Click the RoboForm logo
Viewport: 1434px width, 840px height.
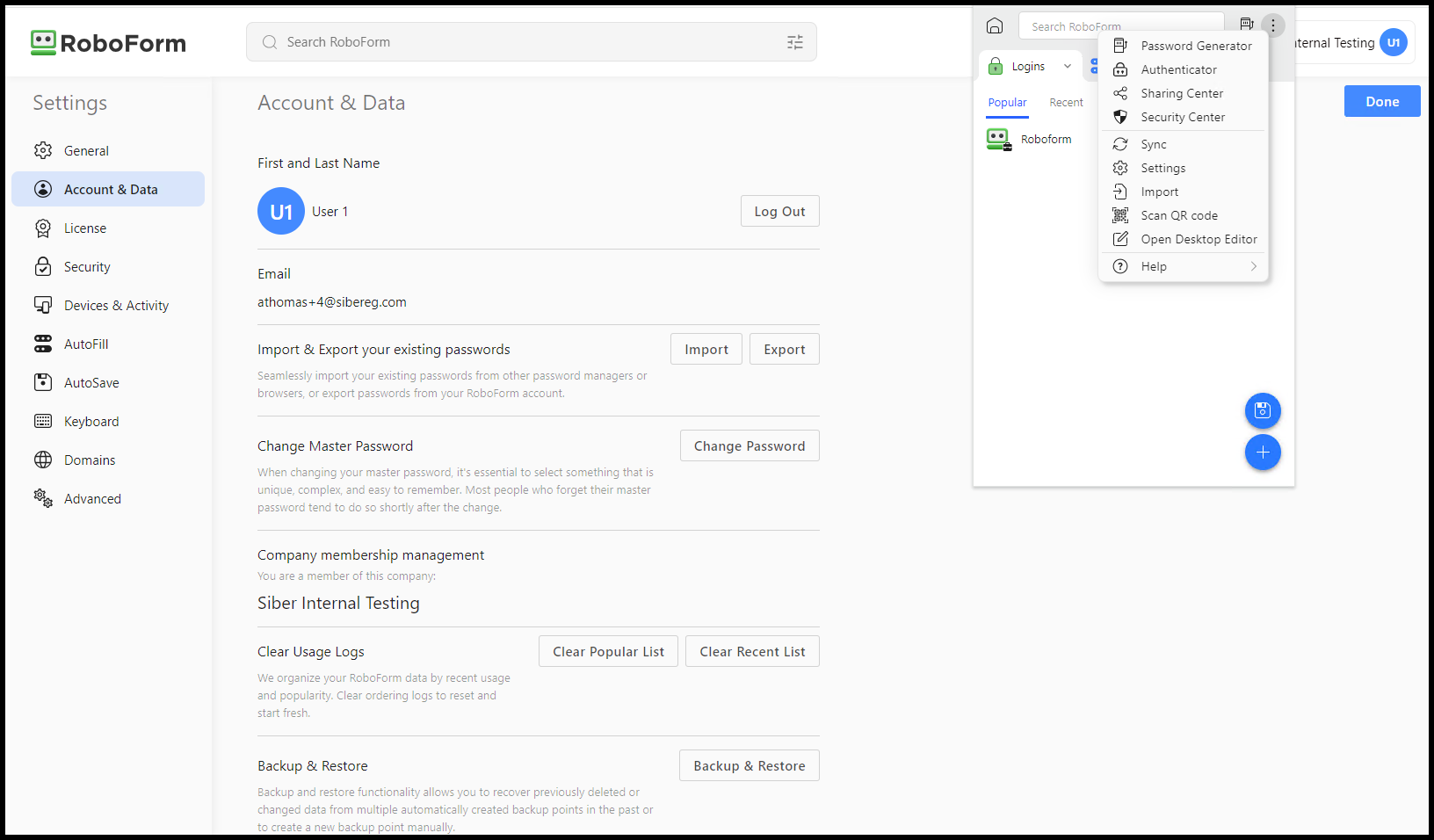pyautogui.click(x=108, y=43)
